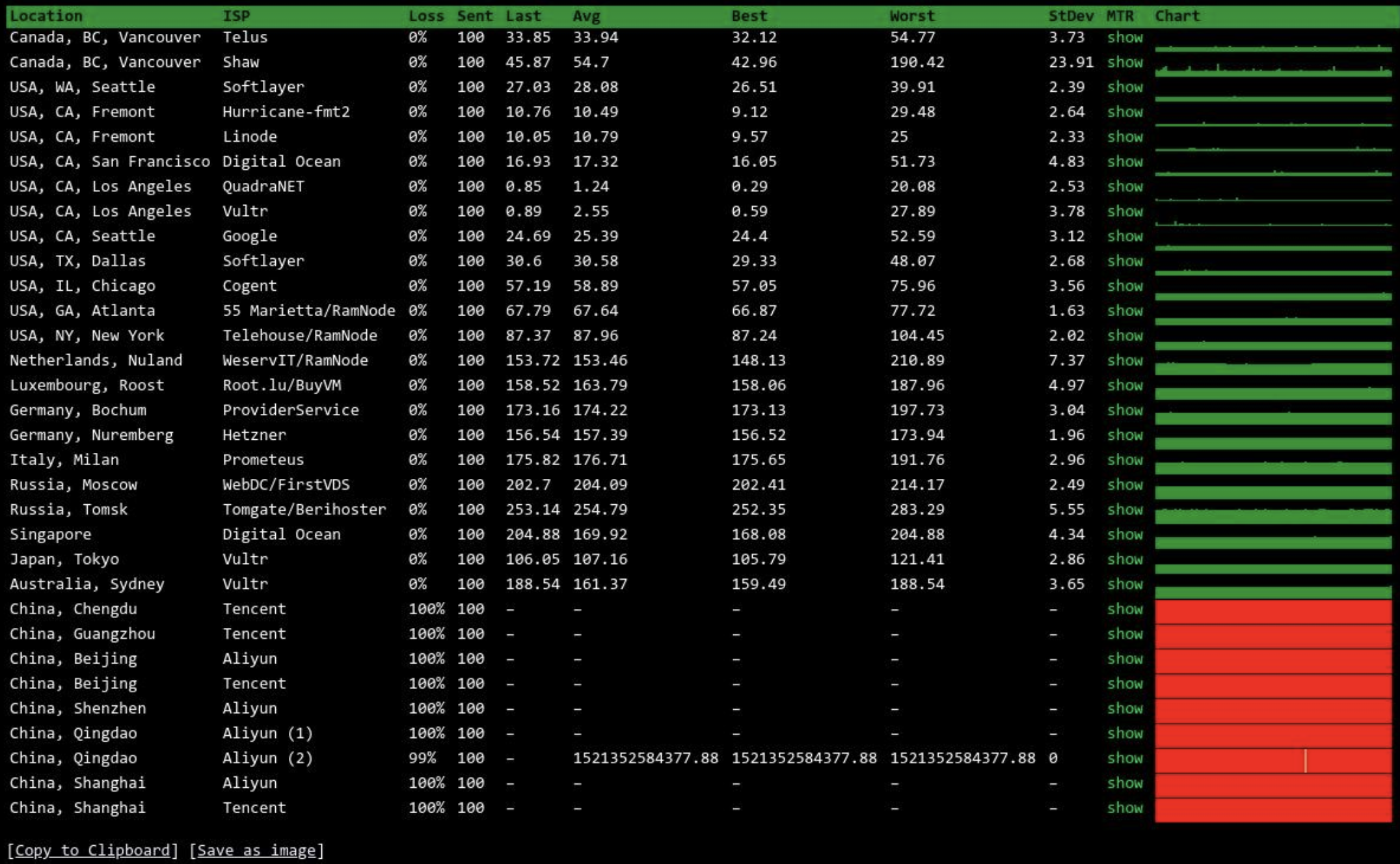Show MTR for Shanghai Tencent row

coord(1125,808)
